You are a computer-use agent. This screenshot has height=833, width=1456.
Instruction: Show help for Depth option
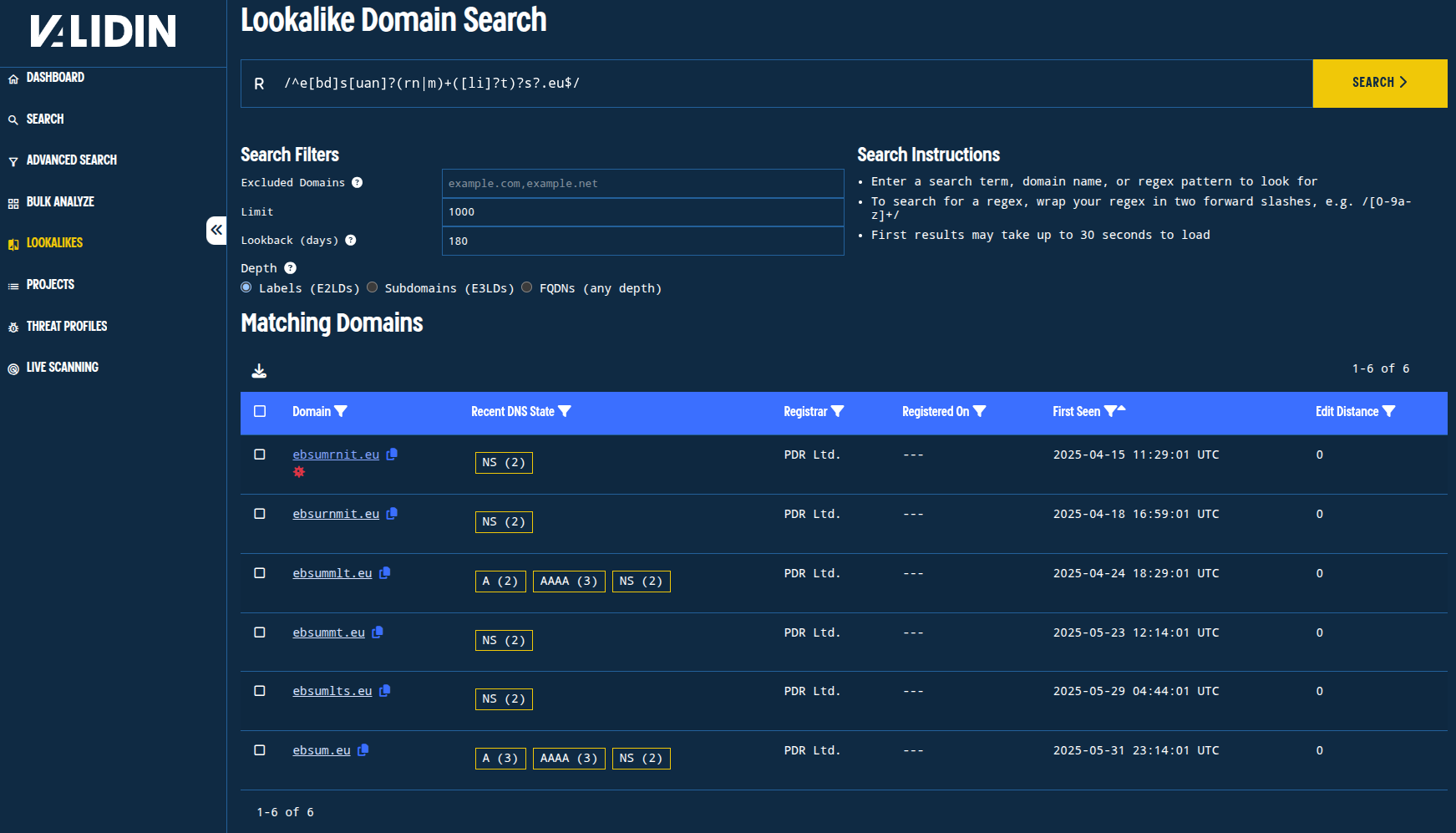click(x=290, y=267)
